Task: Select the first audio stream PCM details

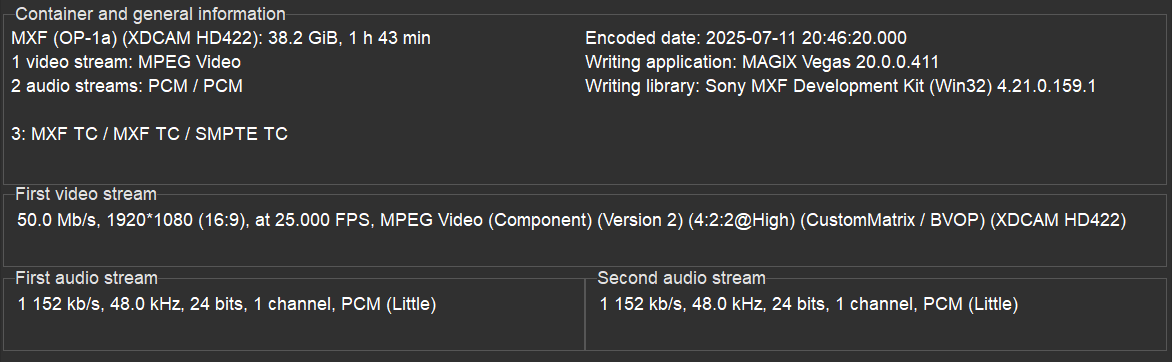Action: (226, 304)
